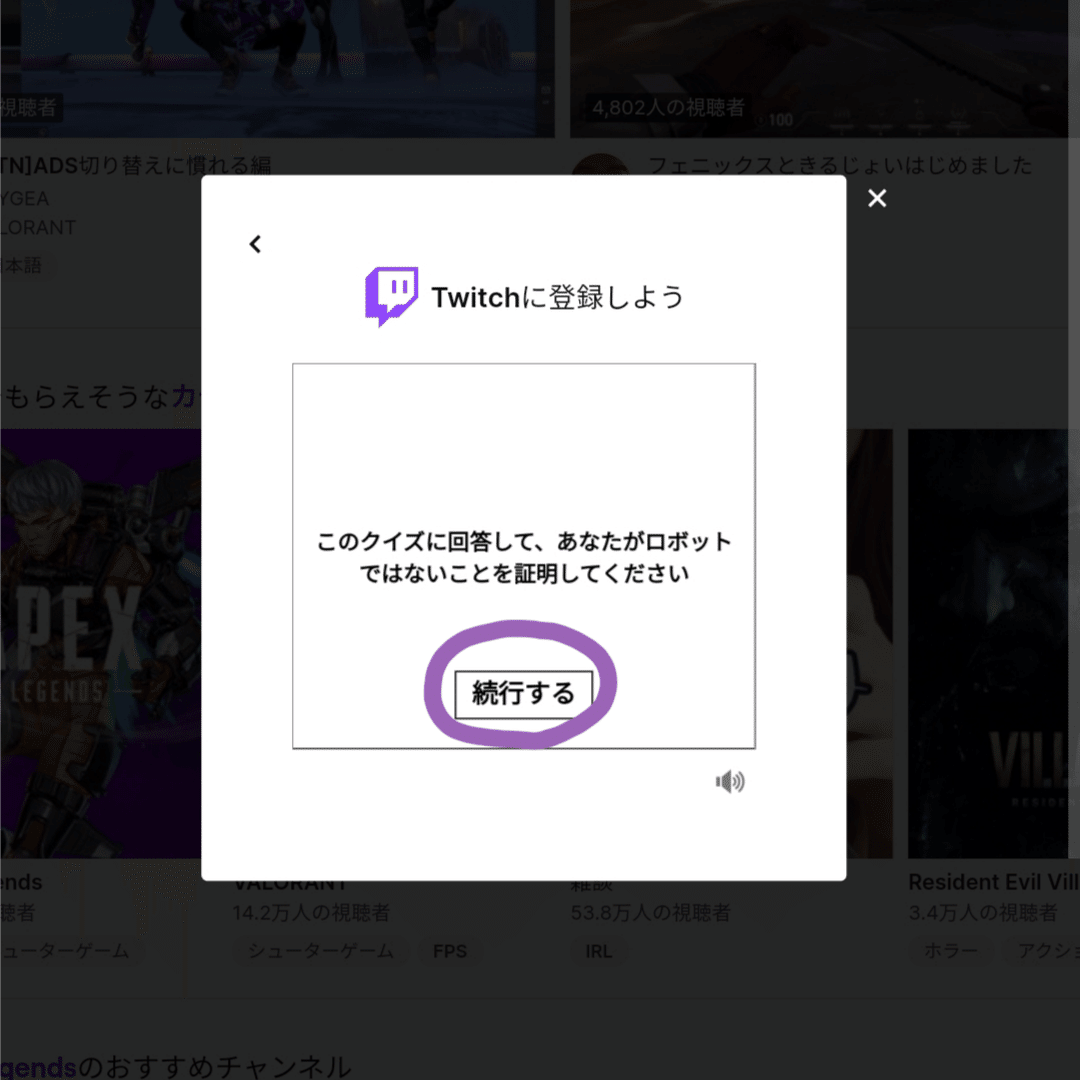Viewport: 1080px width, 1080px height.
Task: Click the ホラー tag under Resident Evil
Action: [951, 951]
